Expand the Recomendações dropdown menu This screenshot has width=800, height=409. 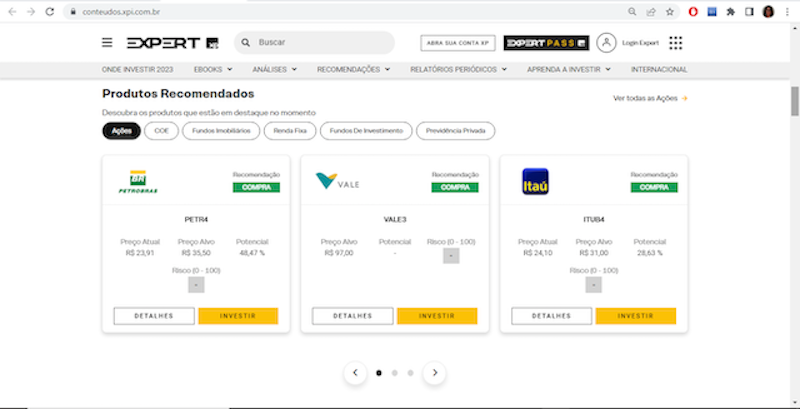[x=354, y=69]
